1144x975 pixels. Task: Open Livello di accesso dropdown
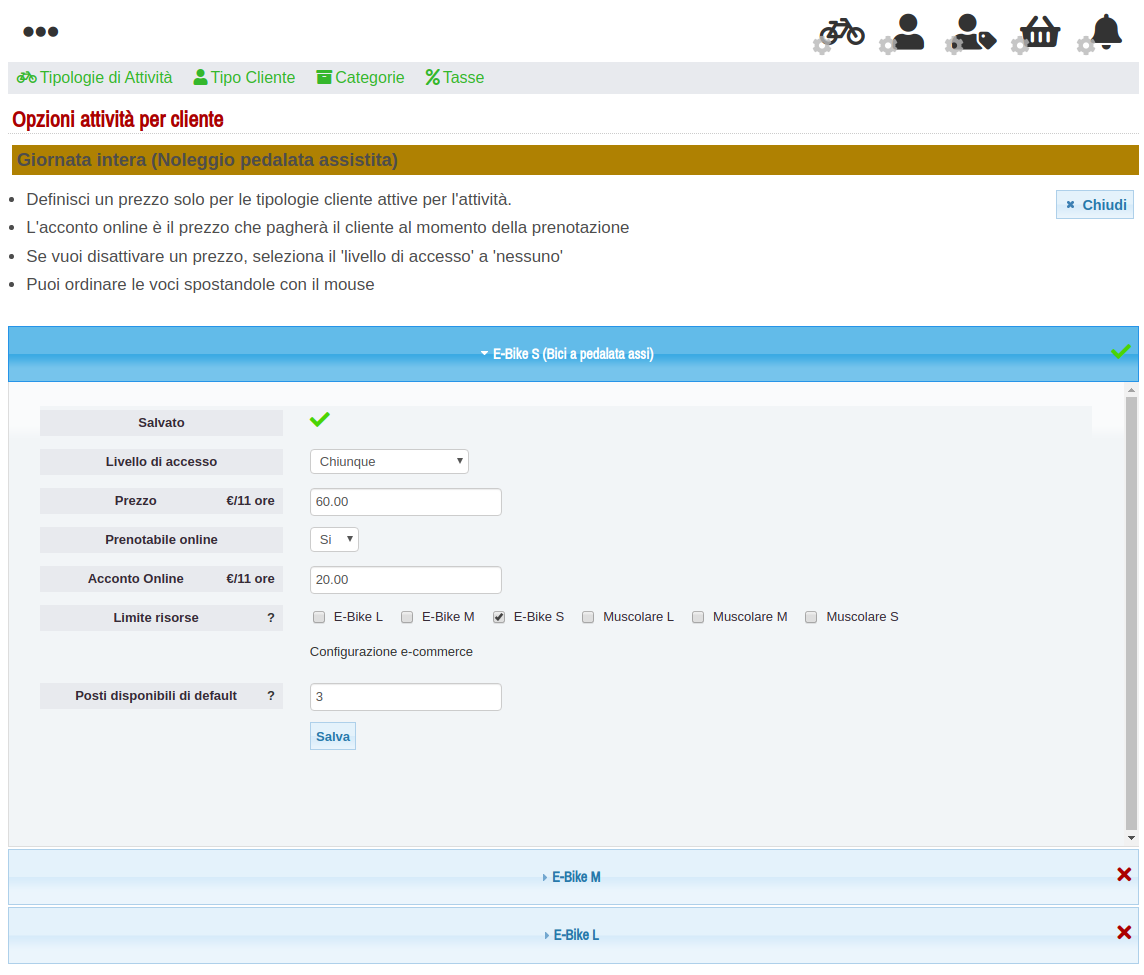coord(389,461)
